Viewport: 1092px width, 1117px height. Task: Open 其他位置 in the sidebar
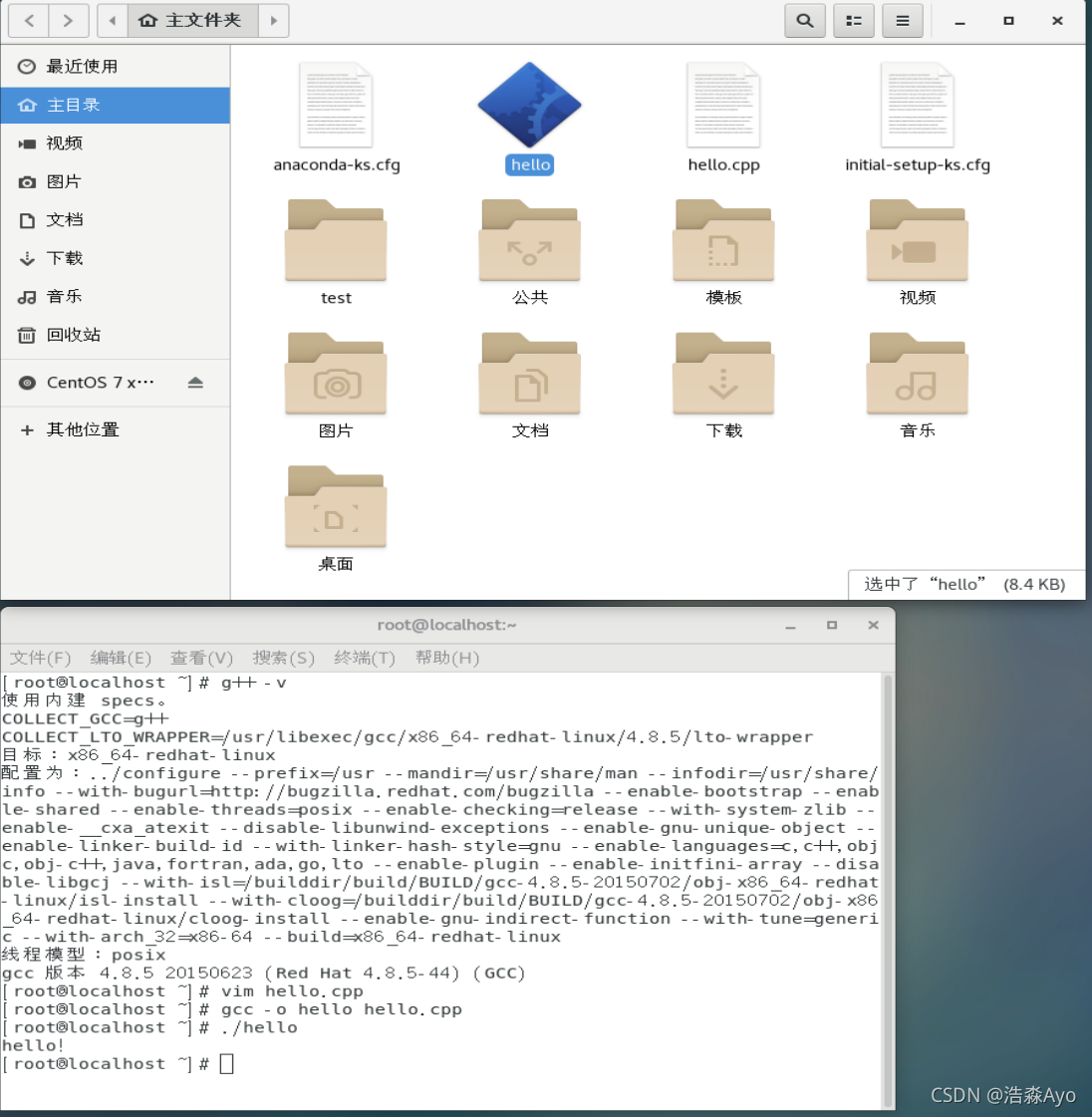tap(116, 429)
